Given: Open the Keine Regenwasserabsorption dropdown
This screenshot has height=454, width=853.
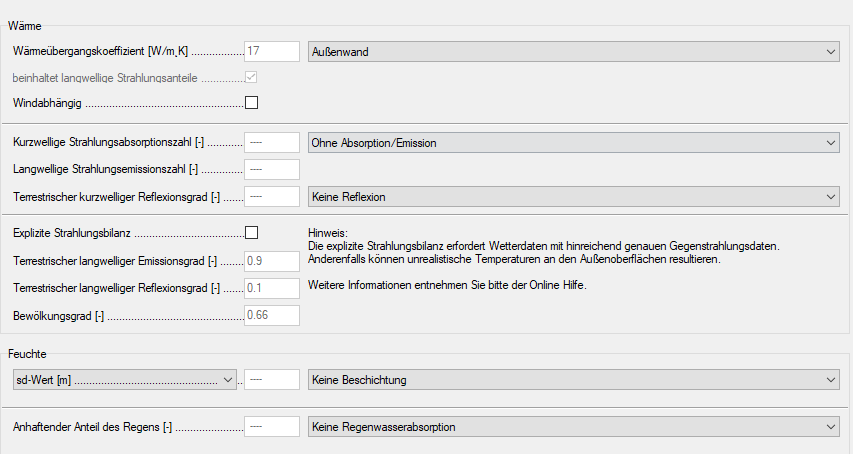Looking at the screenshot, I should [574, 427].
